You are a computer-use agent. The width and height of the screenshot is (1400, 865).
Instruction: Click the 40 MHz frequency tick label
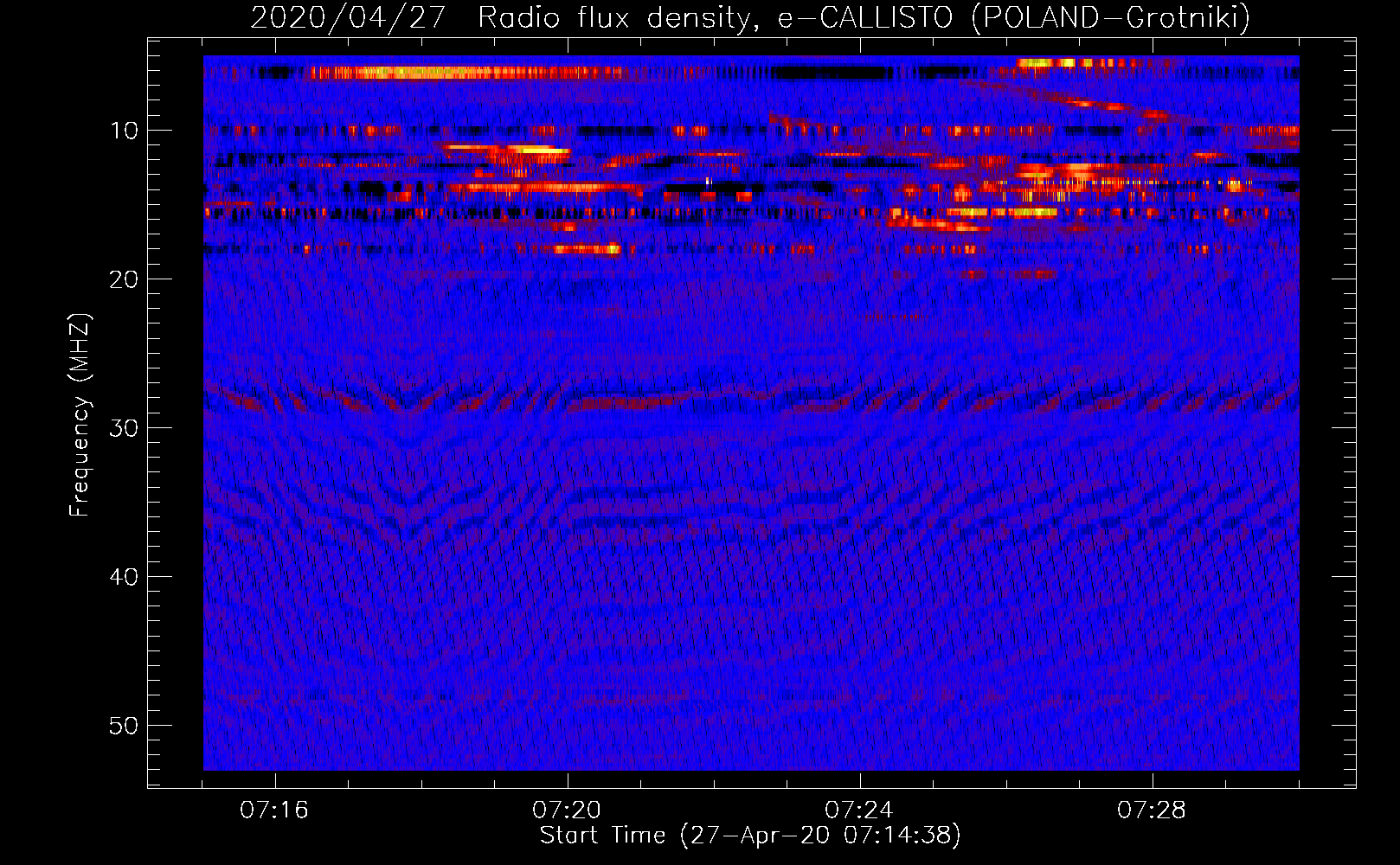125,577
